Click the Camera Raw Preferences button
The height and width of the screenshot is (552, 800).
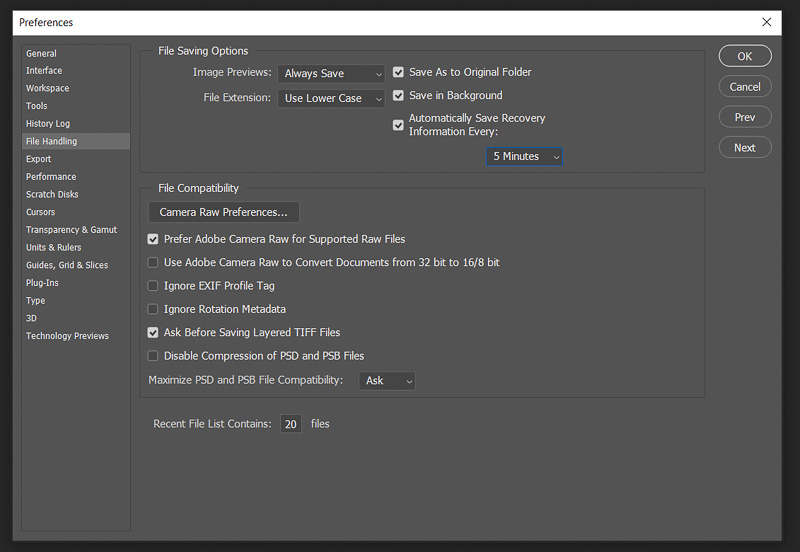223,212
